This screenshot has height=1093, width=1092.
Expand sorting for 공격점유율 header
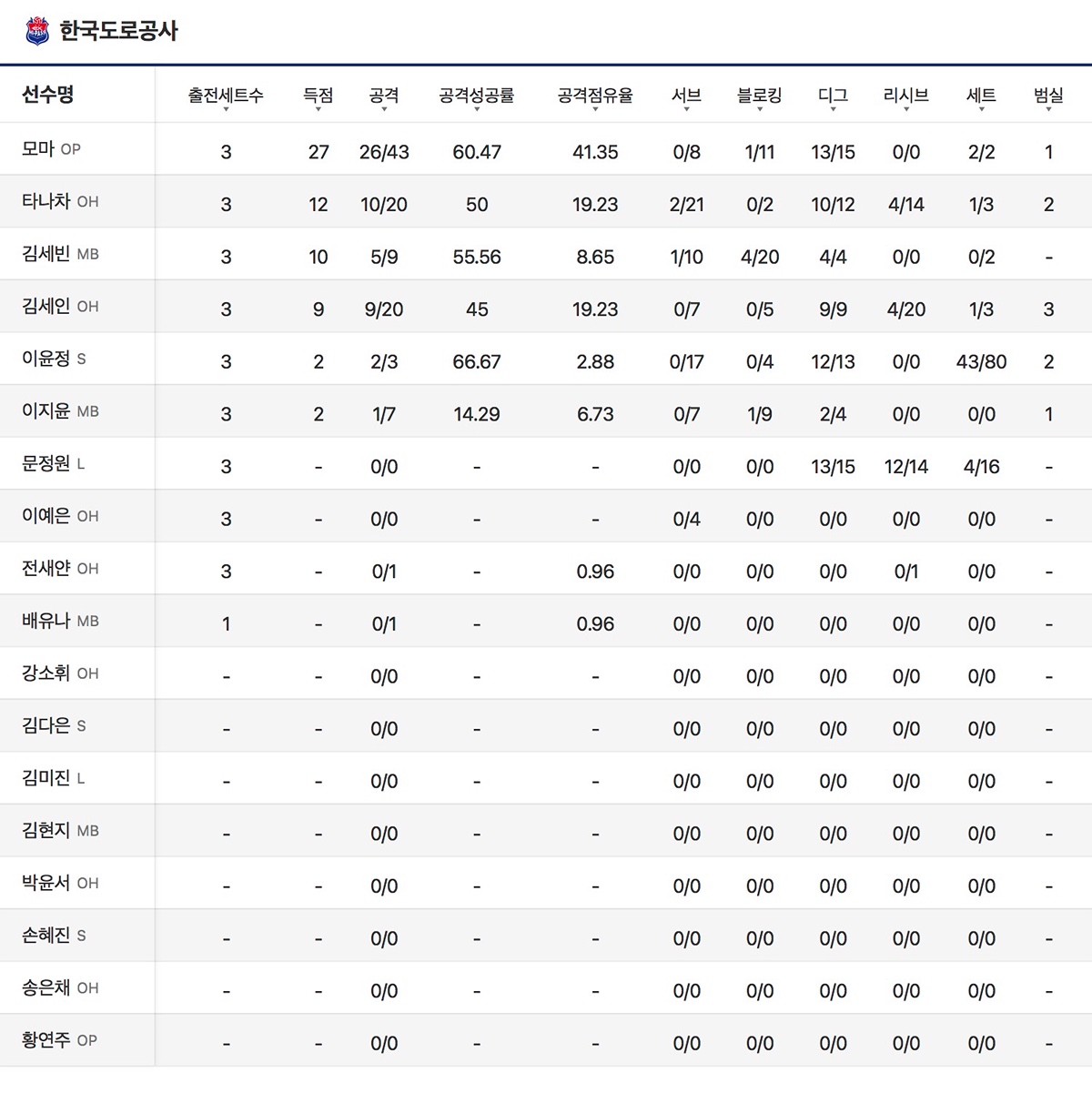click(x=595, y=108)
